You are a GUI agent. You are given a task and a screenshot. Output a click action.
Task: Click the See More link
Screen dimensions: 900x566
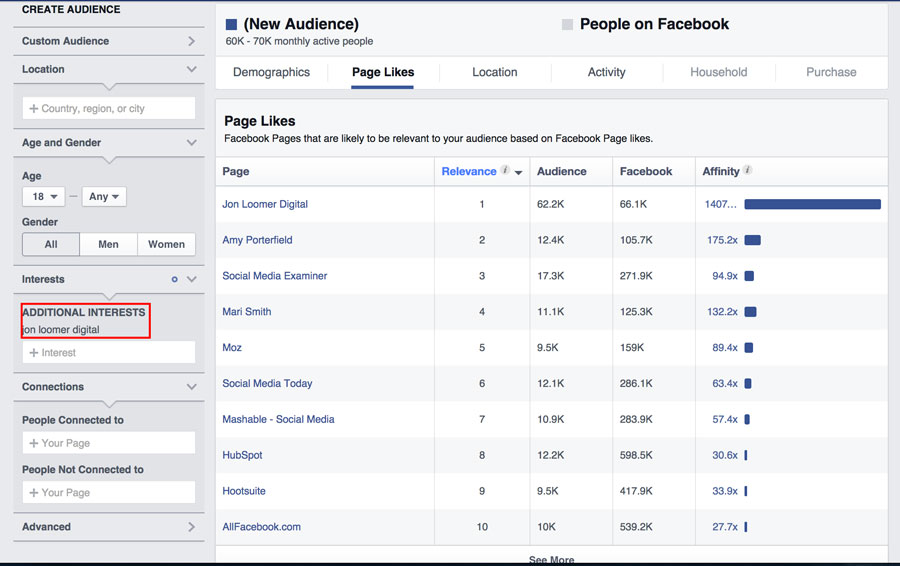[551, 559]
